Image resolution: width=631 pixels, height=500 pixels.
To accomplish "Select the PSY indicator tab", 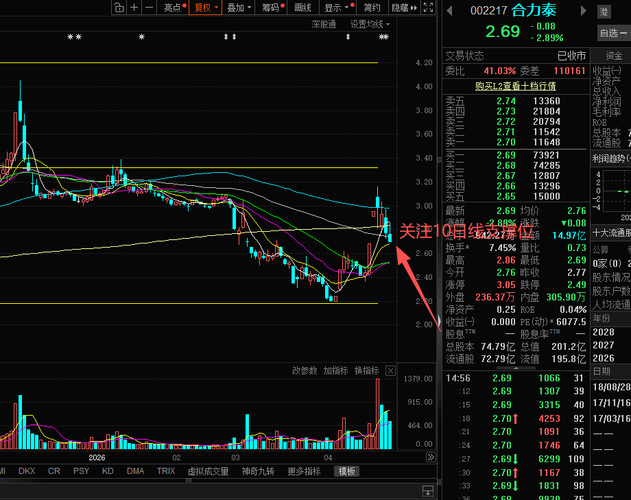I will [81, 471].
